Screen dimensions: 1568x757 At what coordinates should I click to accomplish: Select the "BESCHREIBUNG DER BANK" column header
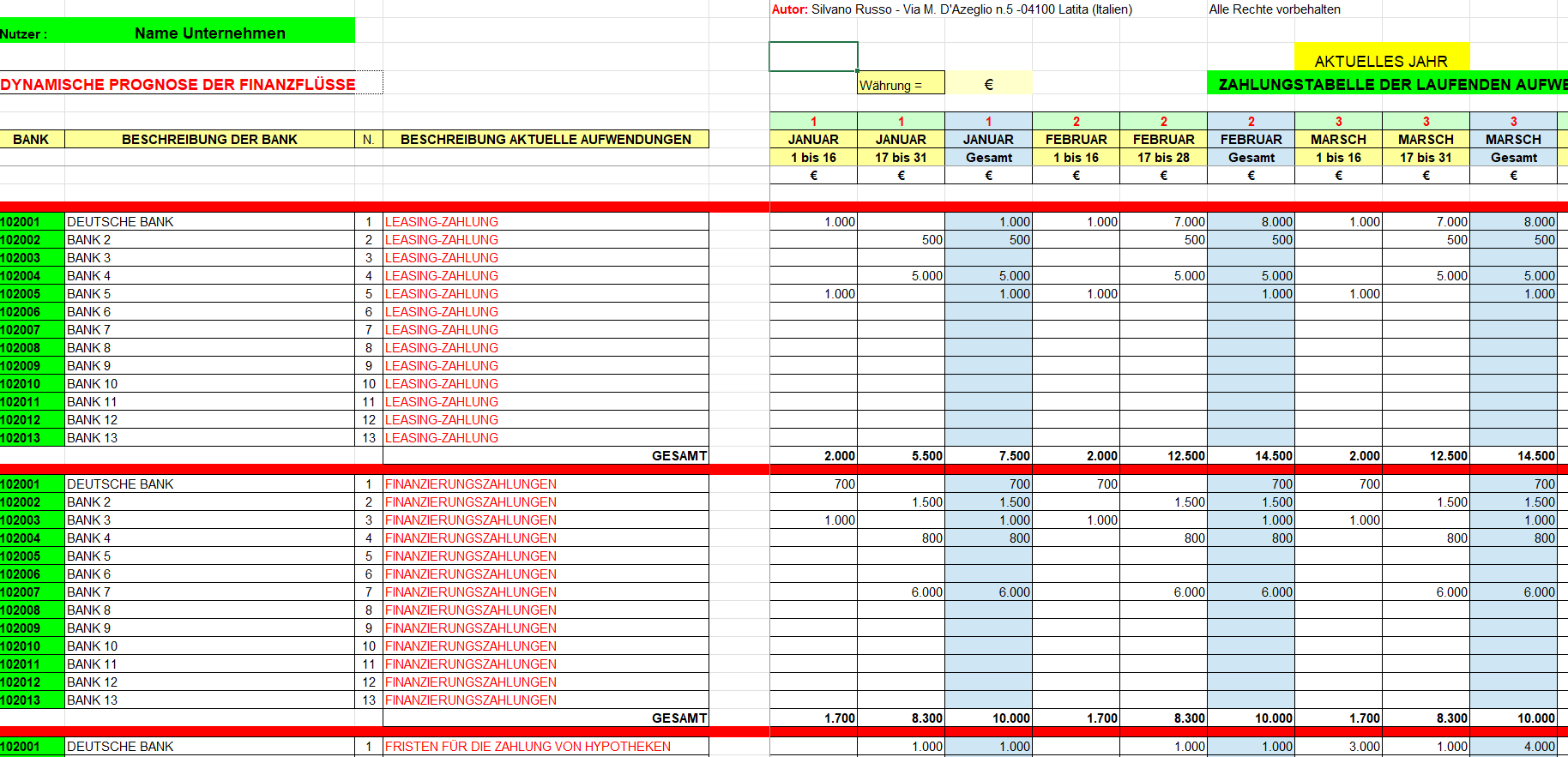click(x=209, y=139)
